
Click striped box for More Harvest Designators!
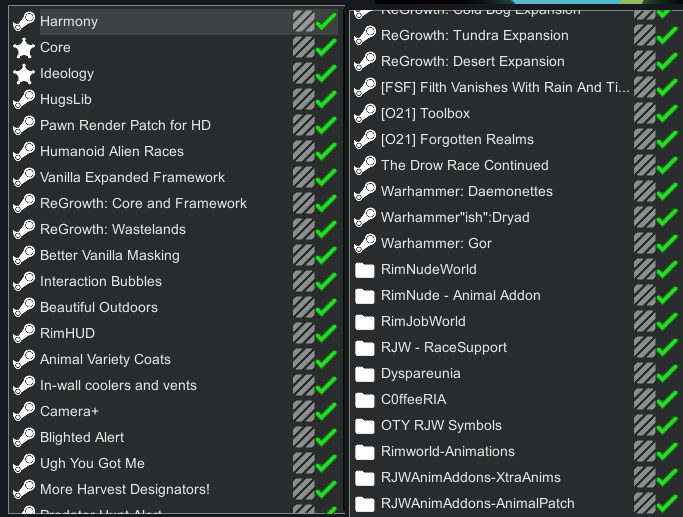pyautogui.click(x=304, y=489)
